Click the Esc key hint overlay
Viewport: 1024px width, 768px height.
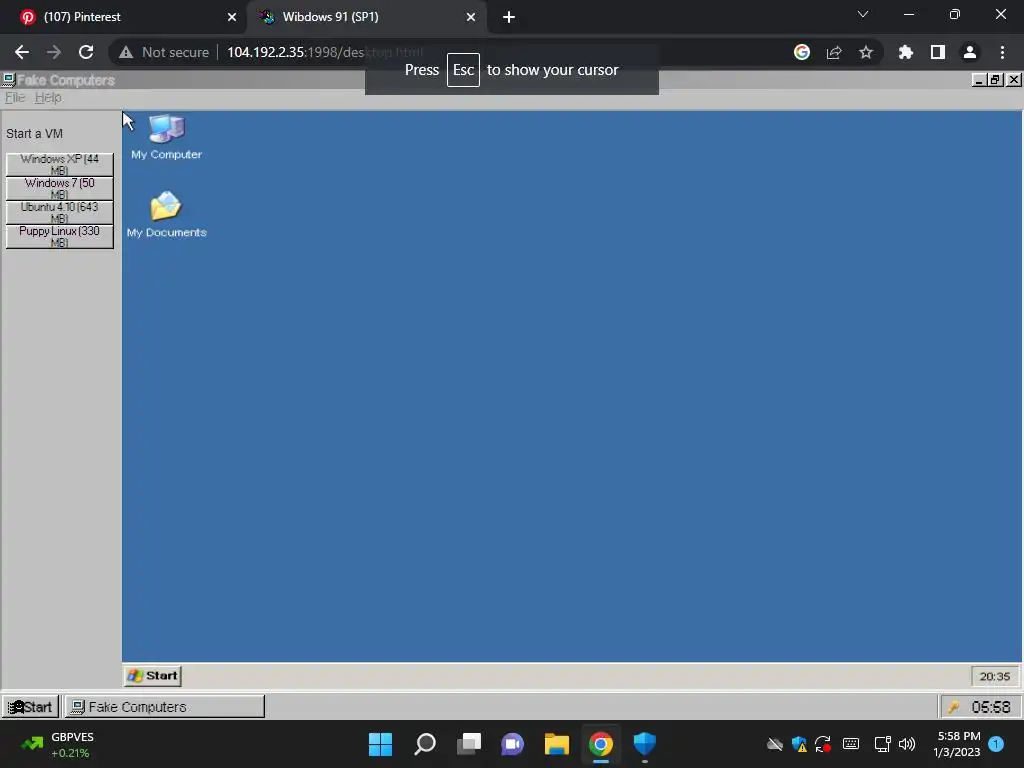(463, 70)
